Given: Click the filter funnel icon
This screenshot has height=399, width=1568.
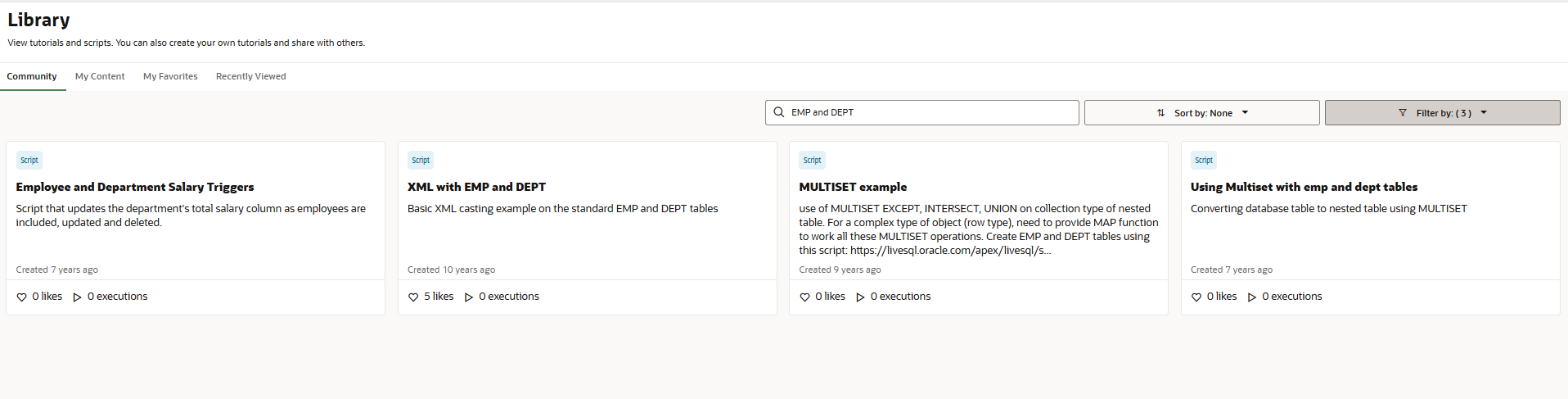Looking at the screenshot, I should (1403, 113).
